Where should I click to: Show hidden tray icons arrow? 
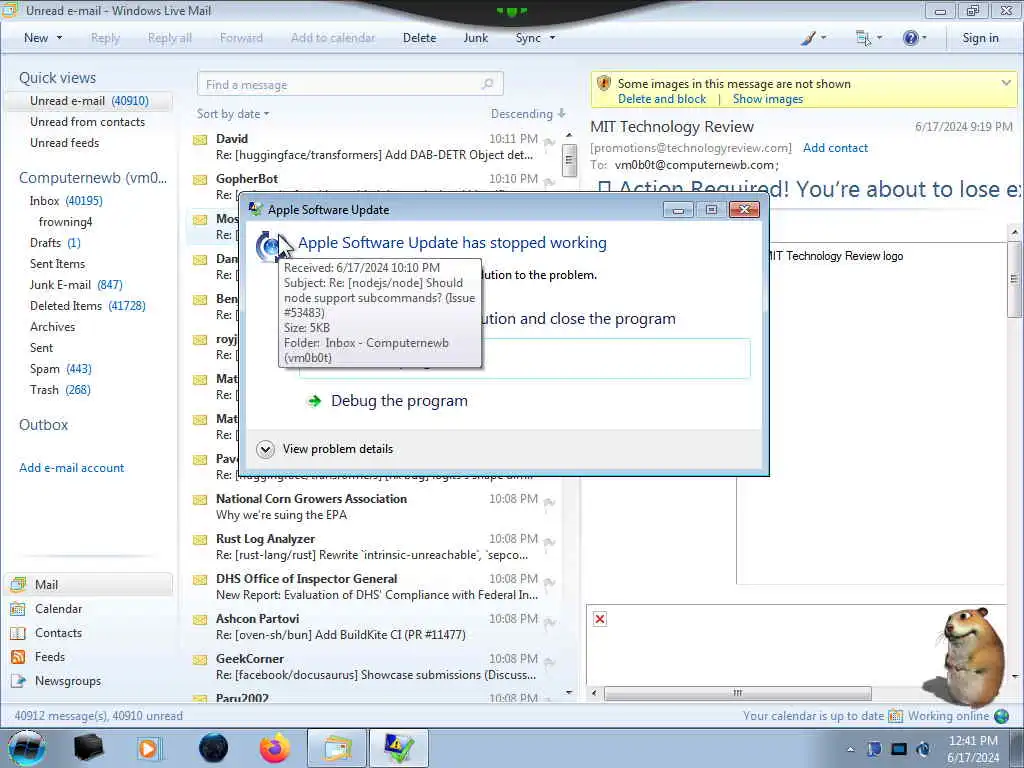[x=850, y=750]
